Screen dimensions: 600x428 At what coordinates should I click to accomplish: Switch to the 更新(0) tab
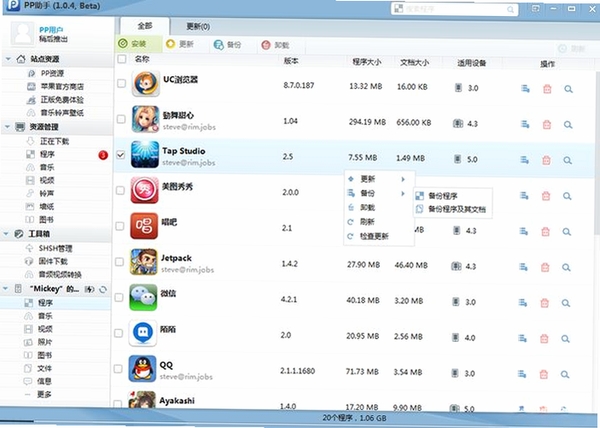[198, 27]
